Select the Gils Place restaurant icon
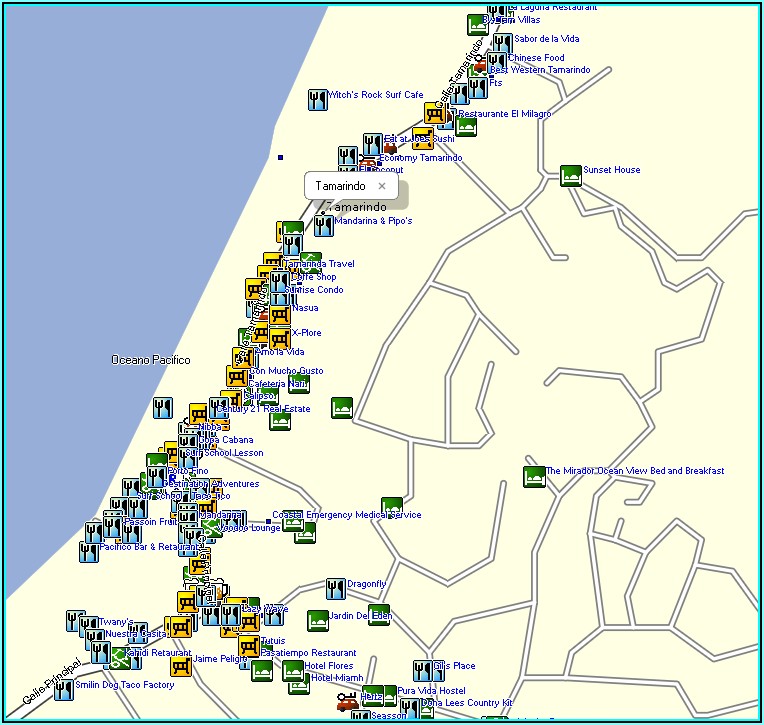 pyautogui.click(x=423, y=670)
